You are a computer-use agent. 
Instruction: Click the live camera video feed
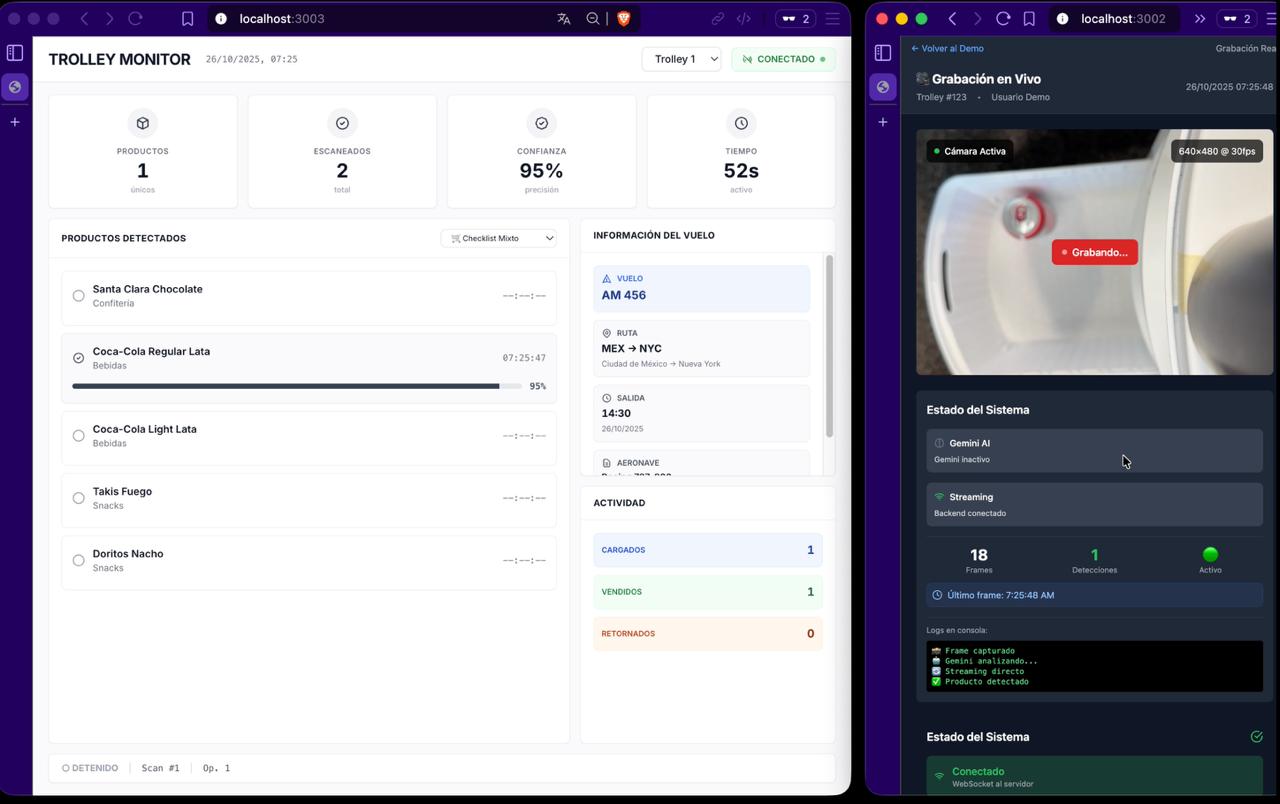coord(1094,252)
